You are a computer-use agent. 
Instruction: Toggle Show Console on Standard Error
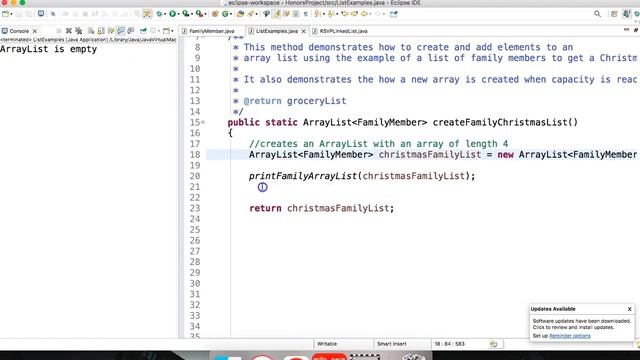[131, 31]
